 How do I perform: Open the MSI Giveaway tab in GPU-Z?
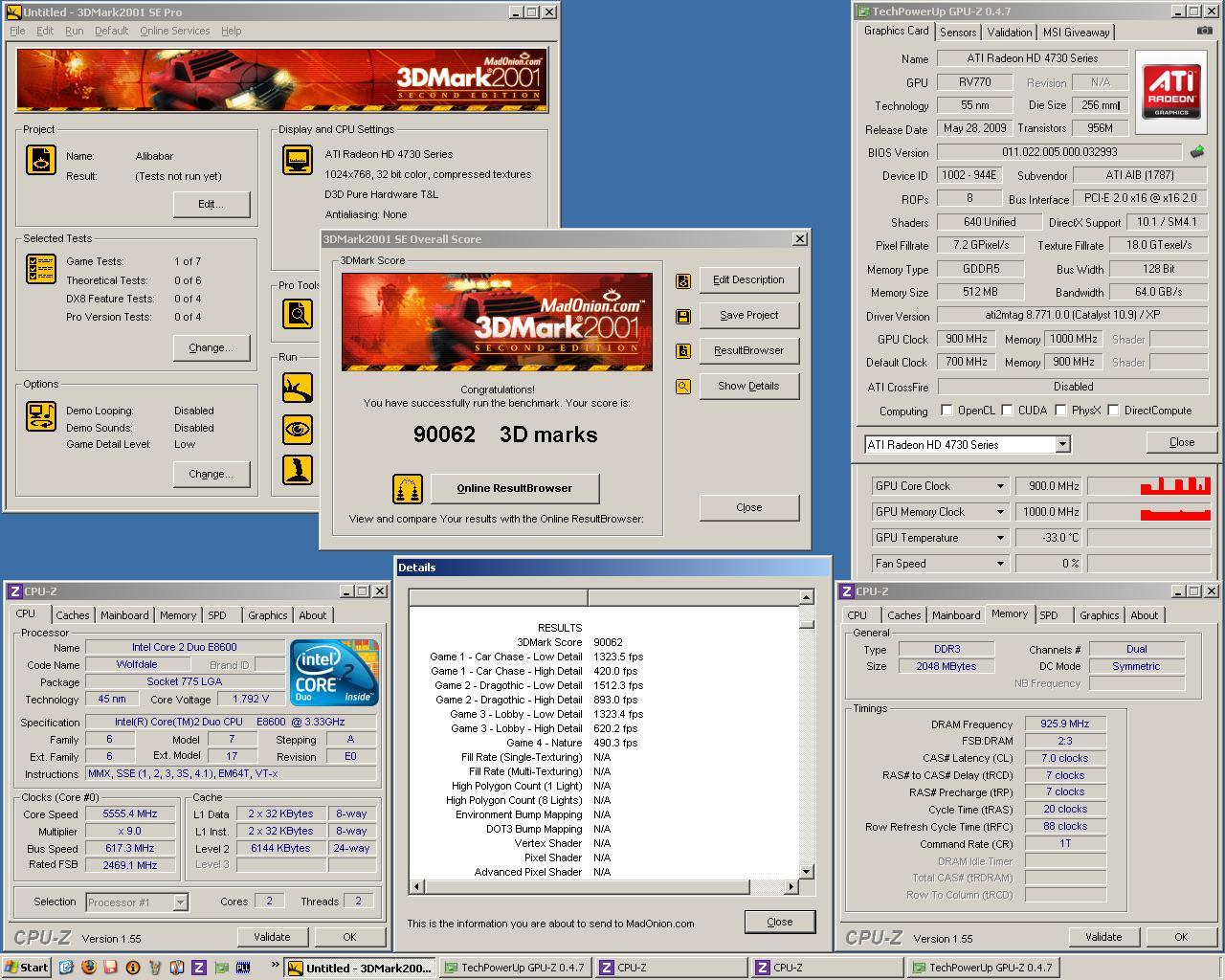[x=1076, y=33]
